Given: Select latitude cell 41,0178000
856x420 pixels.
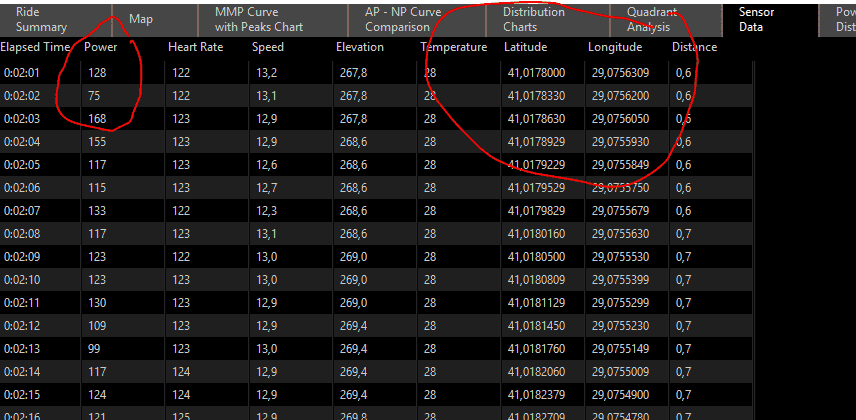Looking at the screenshot, I should point(536,72).
